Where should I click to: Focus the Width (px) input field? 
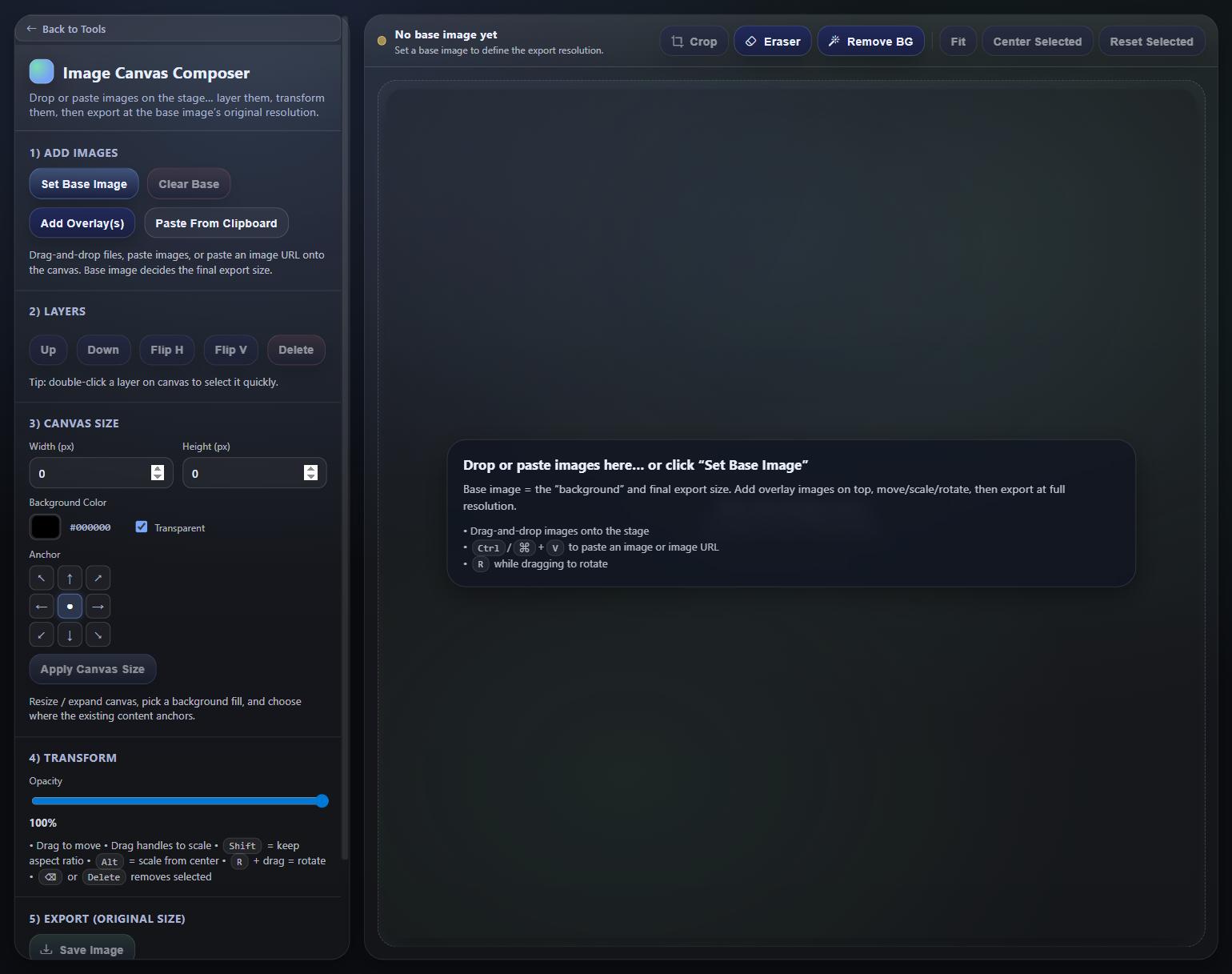[x=90, y=473]
